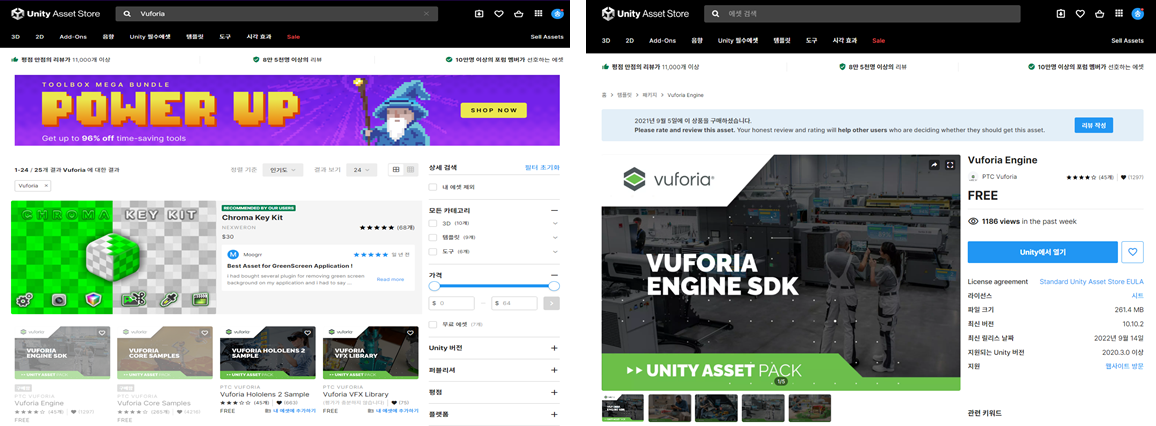Open 2D menu in right window

pyautogui.click(x=630, y=41)
